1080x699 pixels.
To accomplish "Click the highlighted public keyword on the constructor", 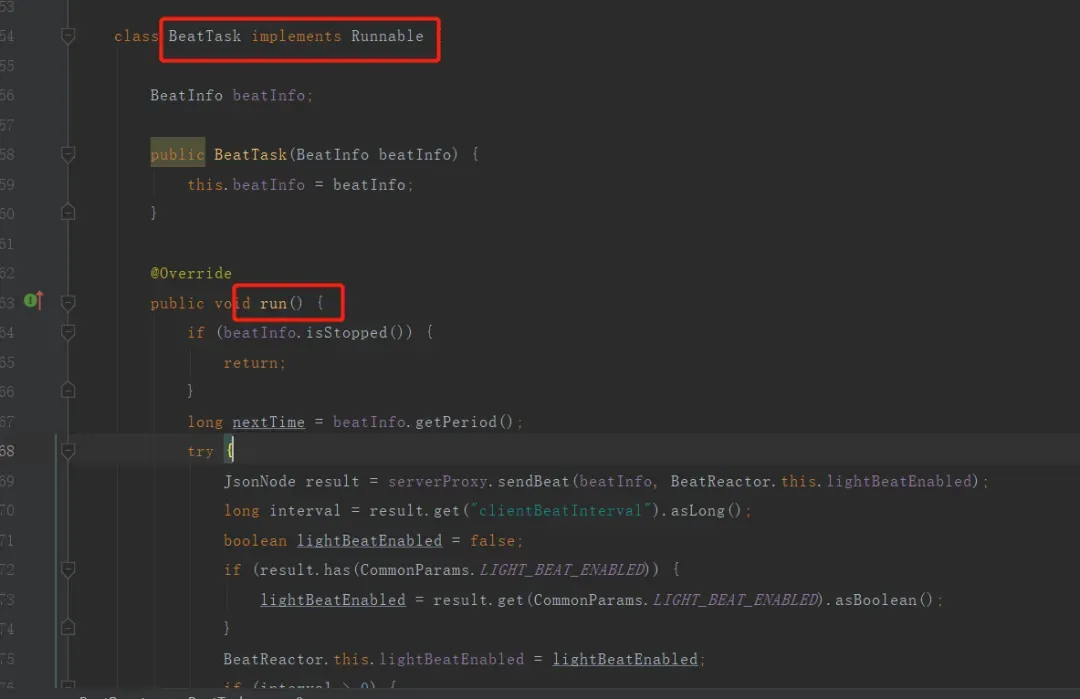I will click(x=177, y=154).
